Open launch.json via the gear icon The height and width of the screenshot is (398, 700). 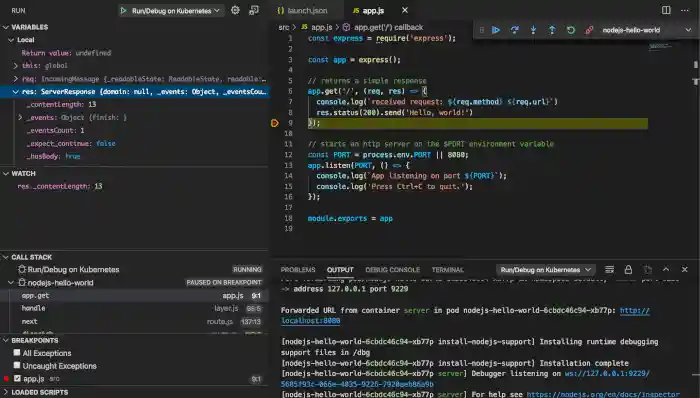235,10
